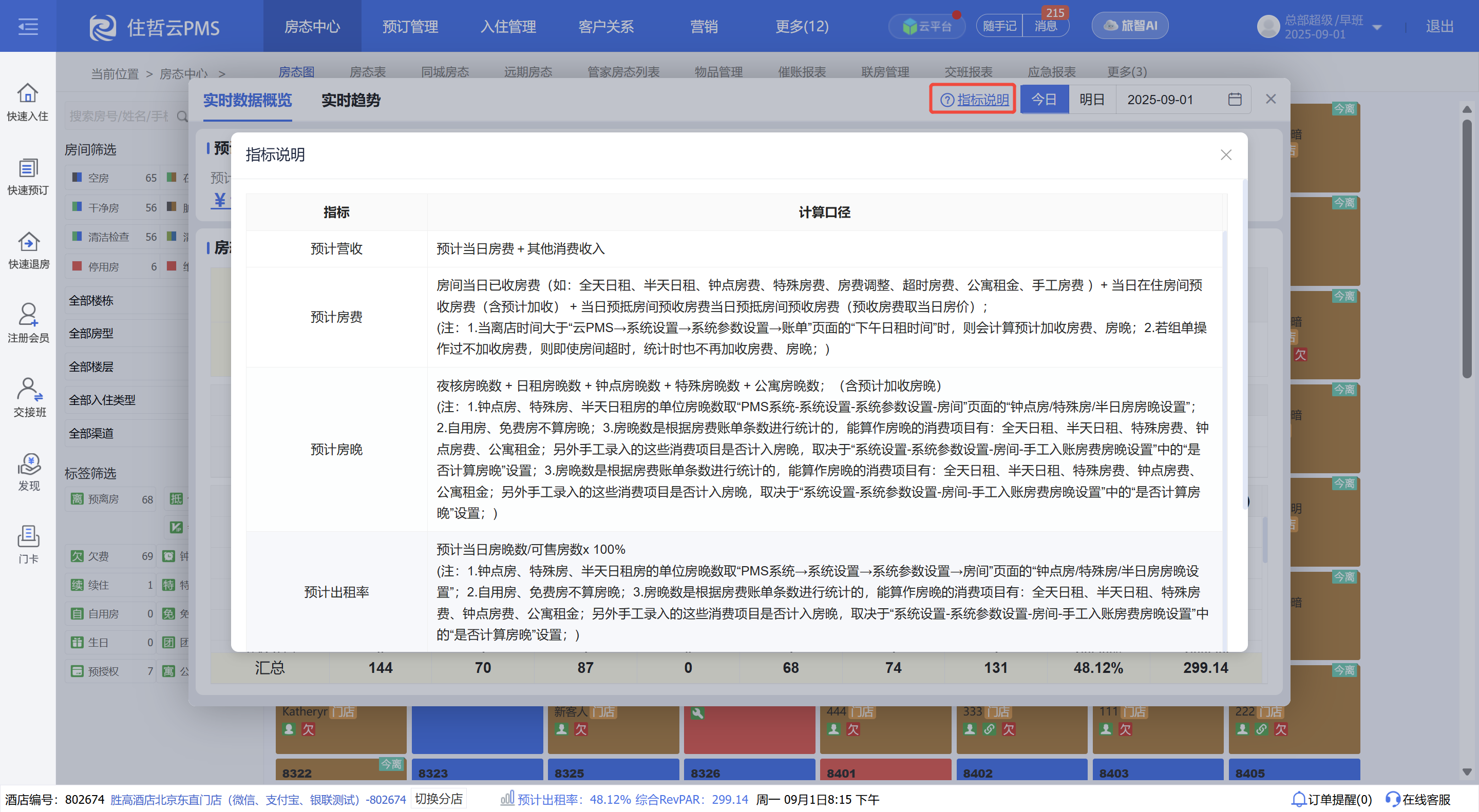Click 房态表 submenu item

click(x=368, y=72)
